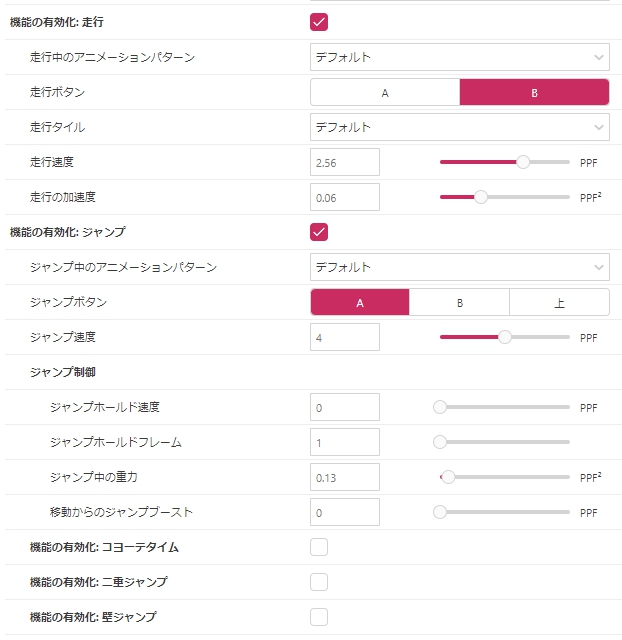This screenshot has width=622, height=640.
Task: Select button B for 走行ボタン
Action: (x=534, y=92)
